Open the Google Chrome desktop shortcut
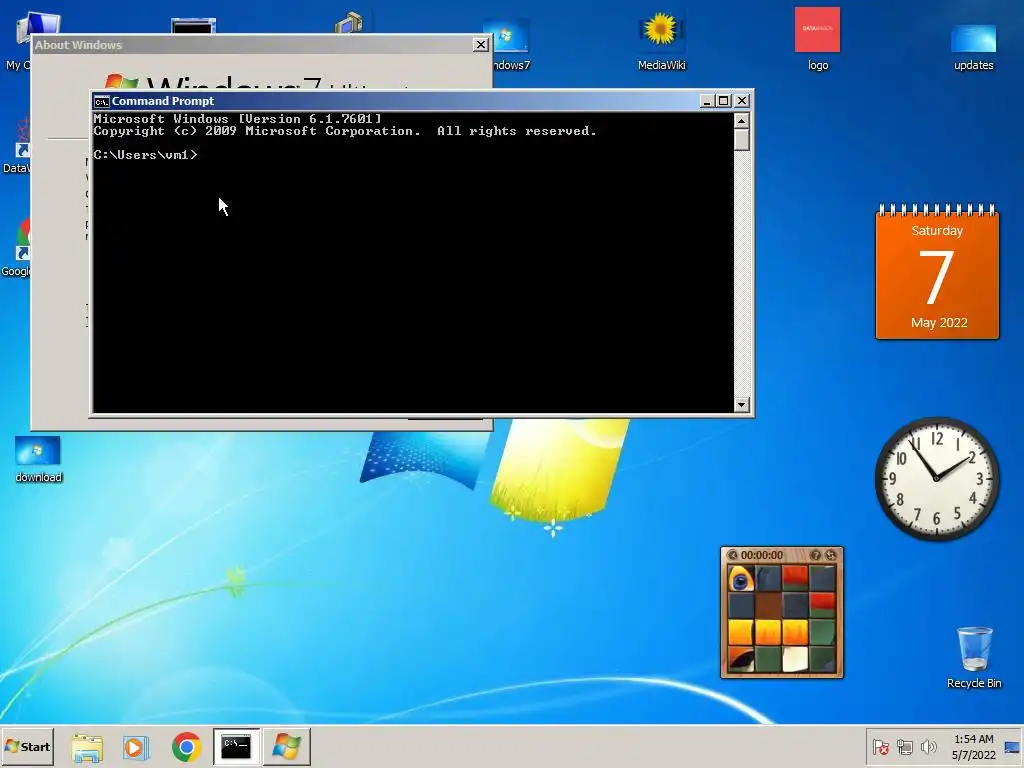1024x768 pixels. coord(17,248)
